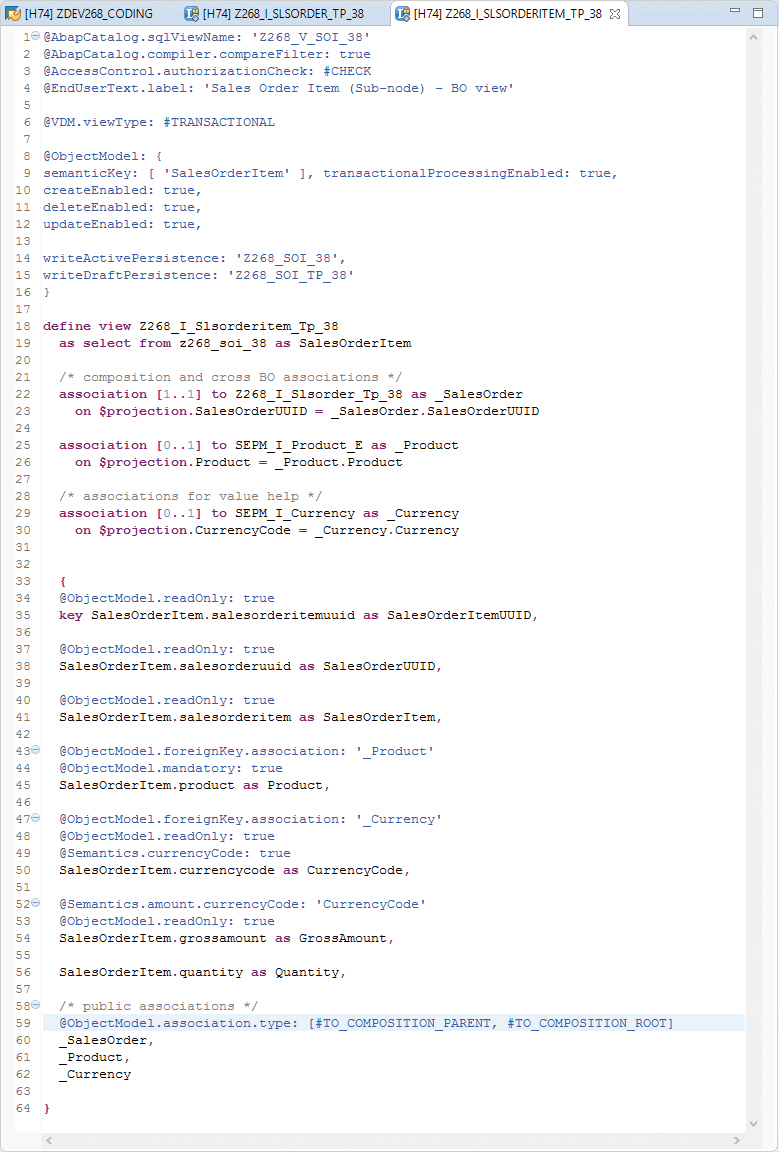Viewport: 779px width, 1152px height.
Task: Close the Z268_I_SLSORDERITEM_TP_38 tab
Action: pyautogui.click(x=615, y=13)
